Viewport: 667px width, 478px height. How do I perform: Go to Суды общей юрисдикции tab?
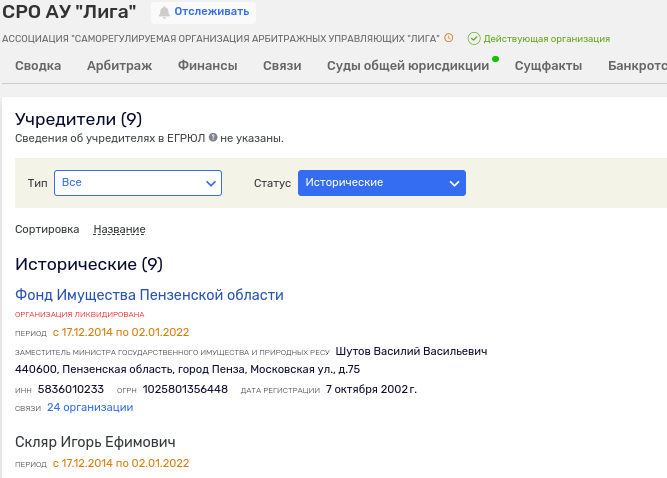coord(408,65)
